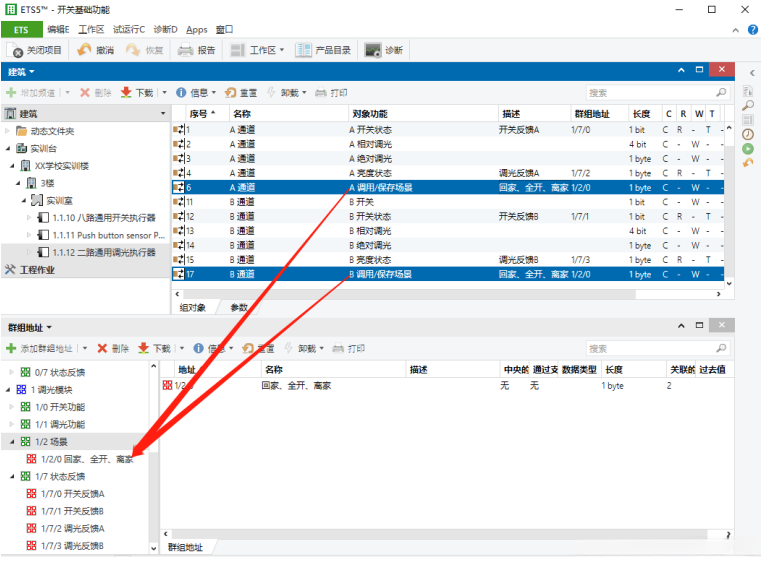Viewport: 770px width, 566px height.
Task: Click the magnifier icon in right sidebar
Action: [748, 105]
